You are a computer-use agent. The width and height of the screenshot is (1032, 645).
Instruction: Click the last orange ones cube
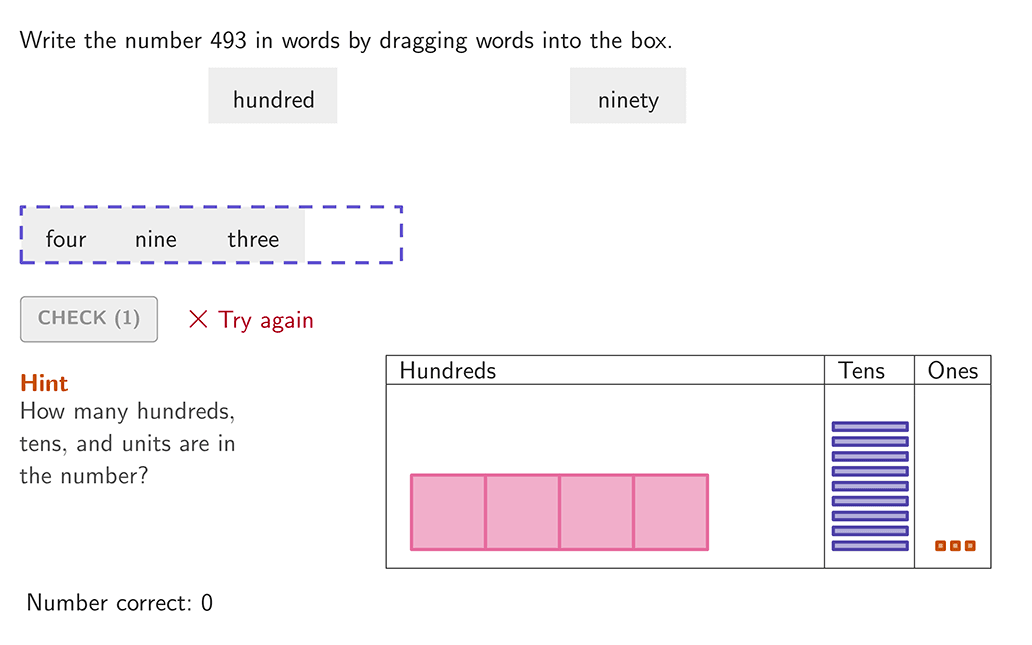click(970, 546)
